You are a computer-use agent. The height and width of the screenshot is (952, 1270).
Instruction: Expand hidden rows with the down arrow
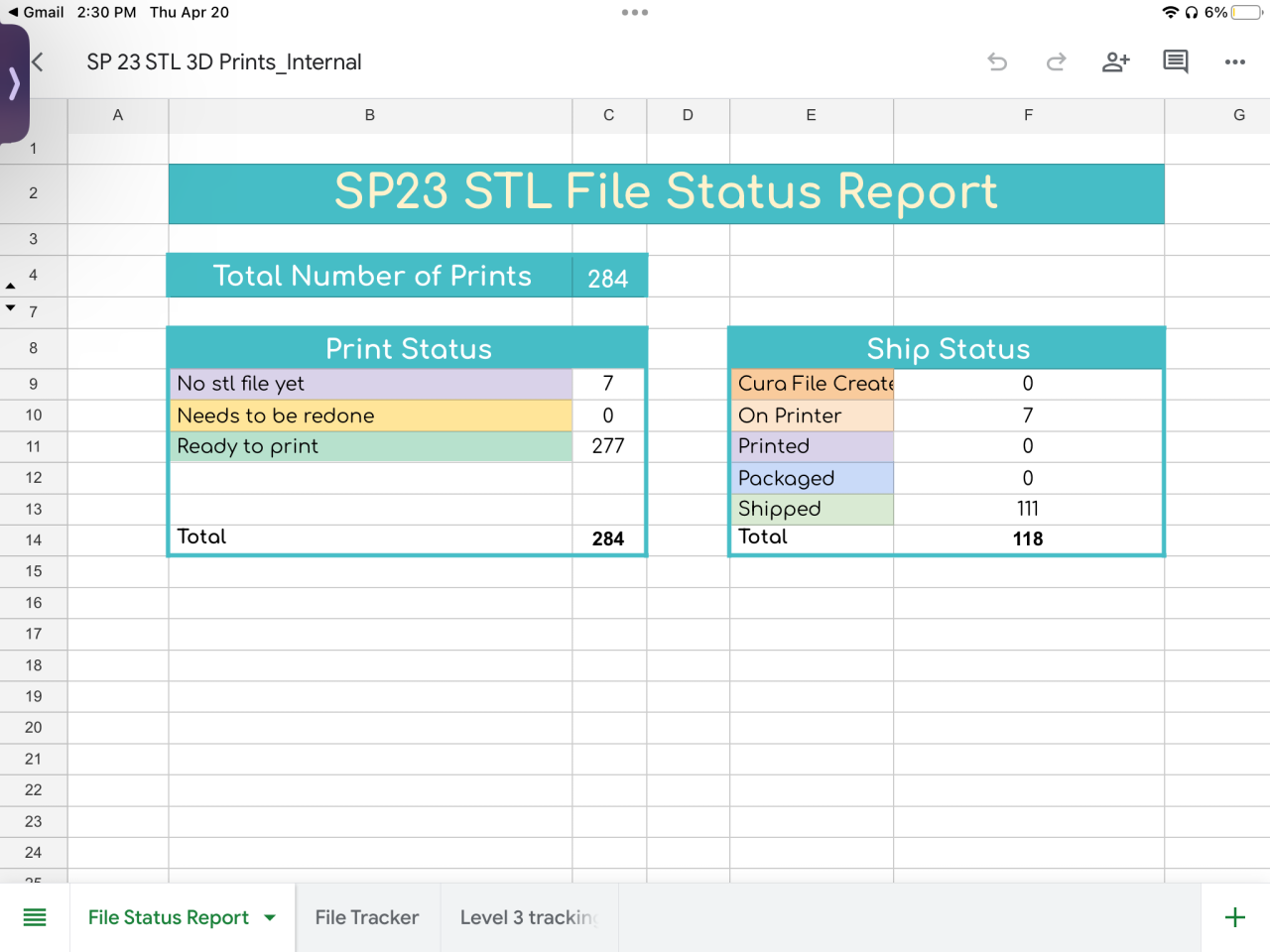[11, 308]
